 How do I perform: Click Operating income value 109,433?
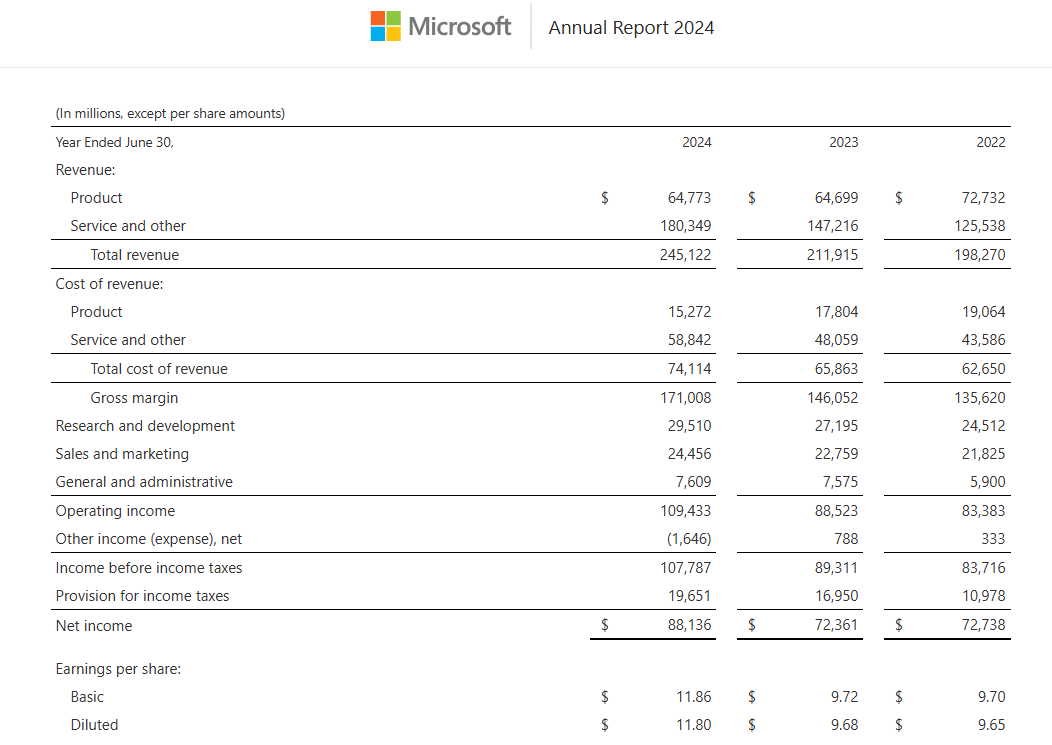tap(686, 511)
